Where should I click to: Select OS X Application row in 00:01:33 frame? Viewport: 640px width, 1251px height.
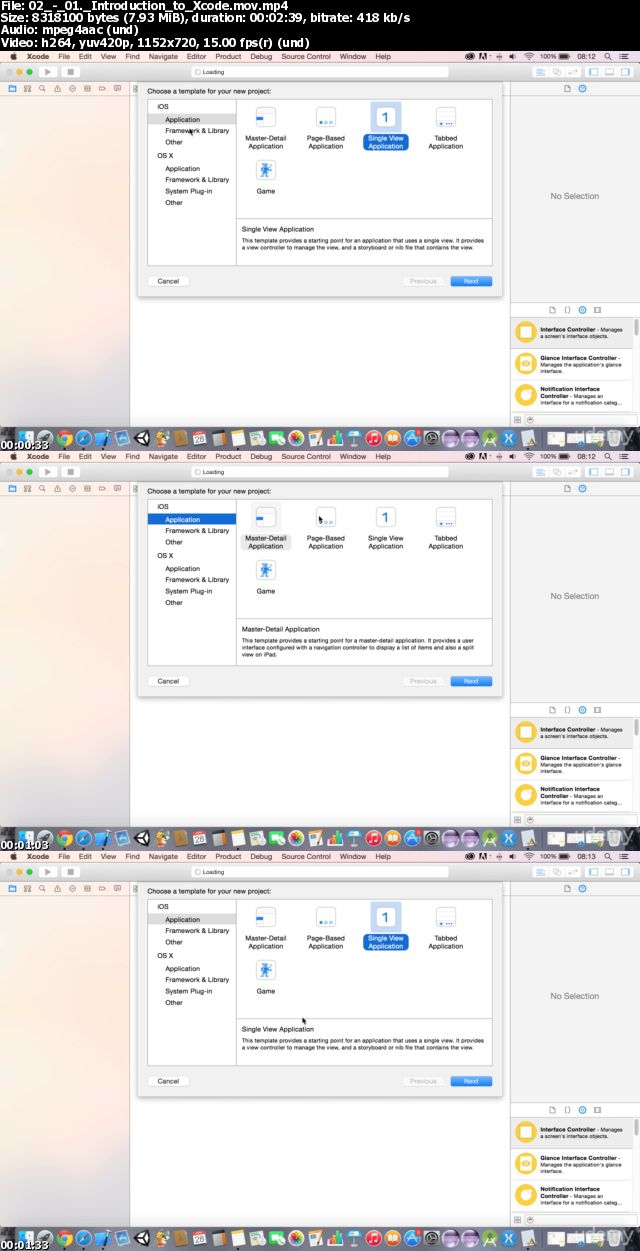tap(183, 969)
